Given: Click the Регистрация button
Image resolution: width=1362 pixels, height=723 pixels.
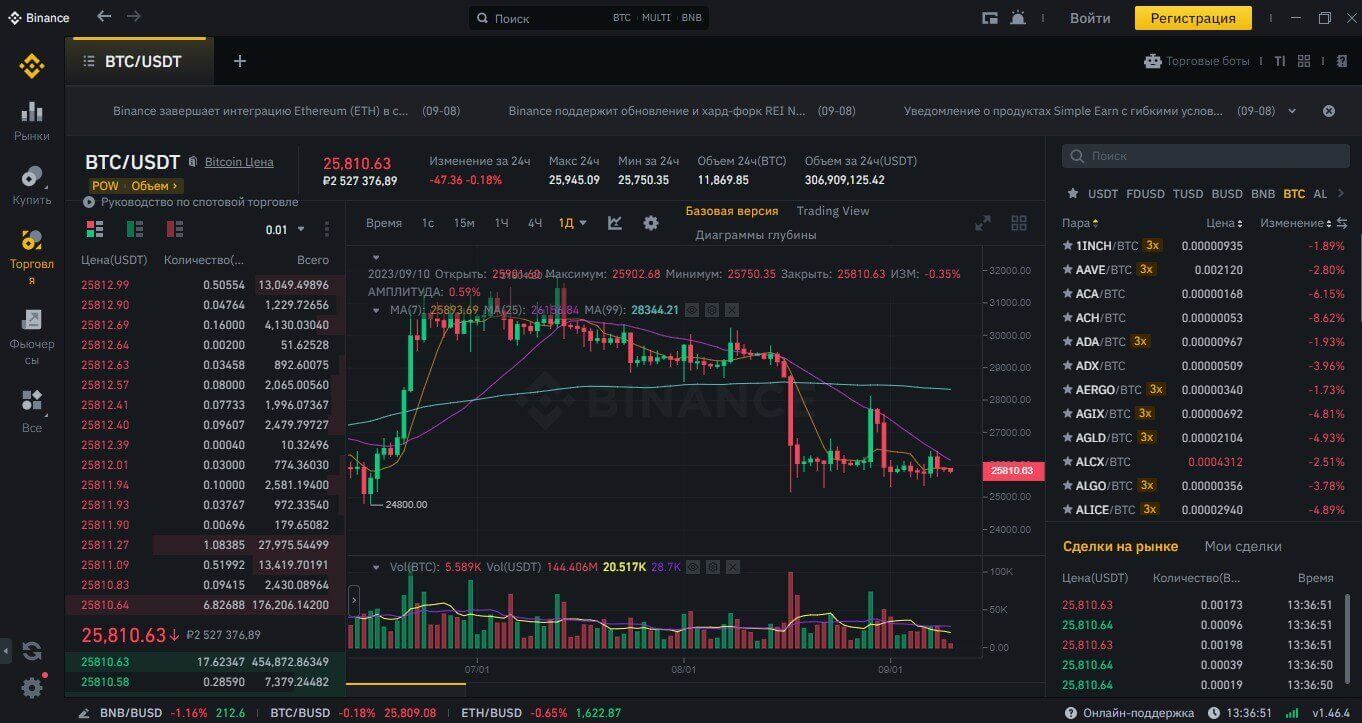Looking at the screenshot, I should 1193,18.
